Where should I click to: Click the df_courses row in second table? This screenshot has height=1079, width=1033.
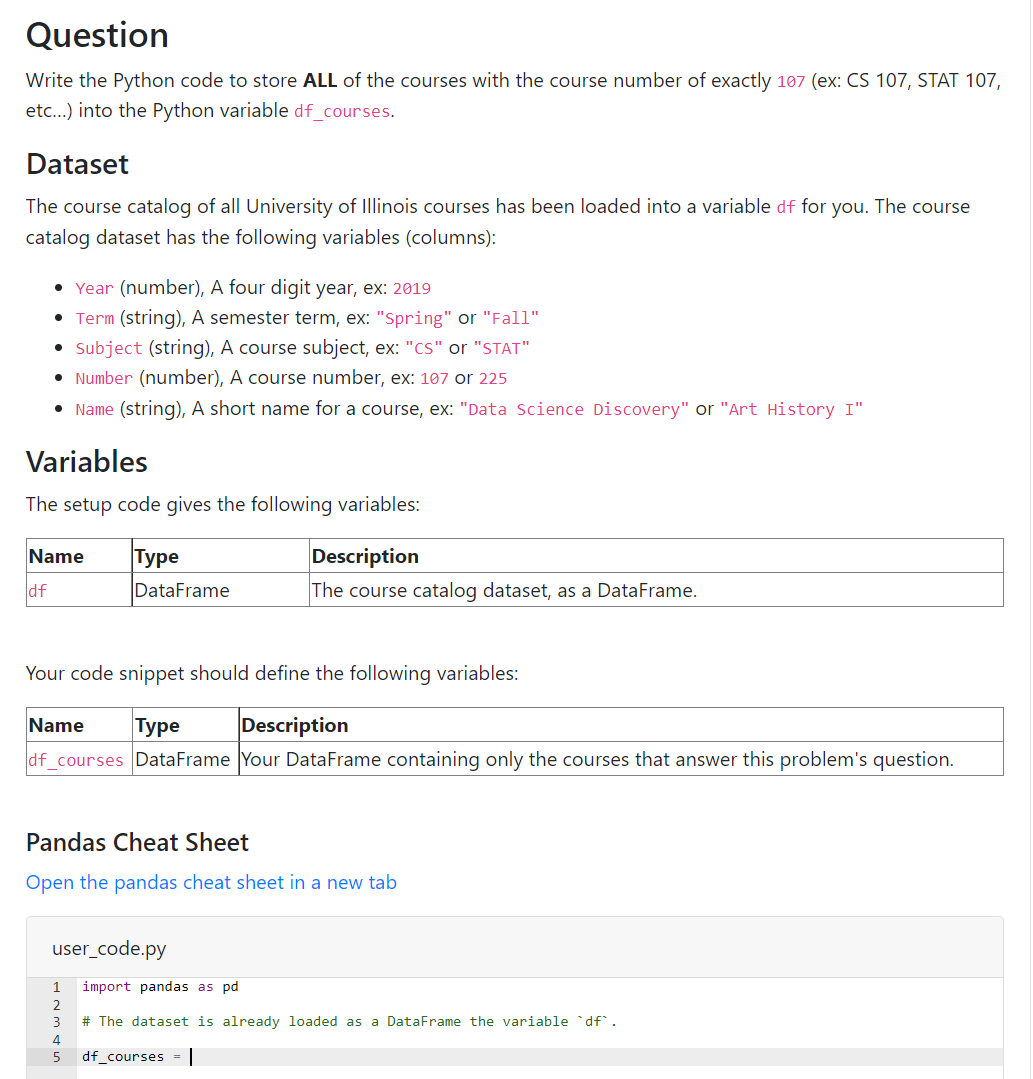coord(75,759)
